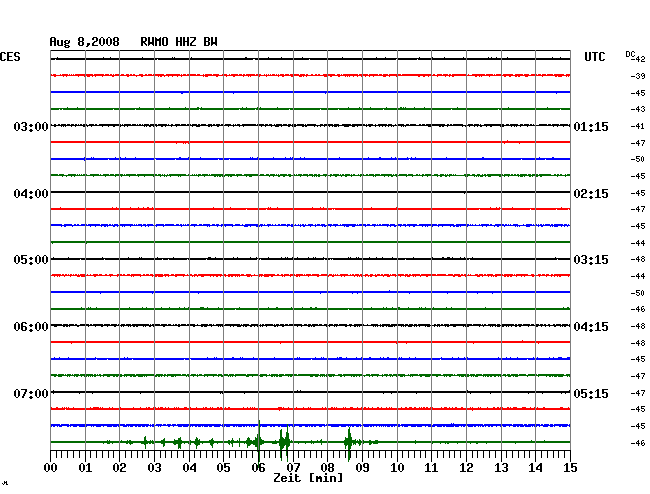
Task: Click the "UTC" time zone label
Action: (594, 57)
